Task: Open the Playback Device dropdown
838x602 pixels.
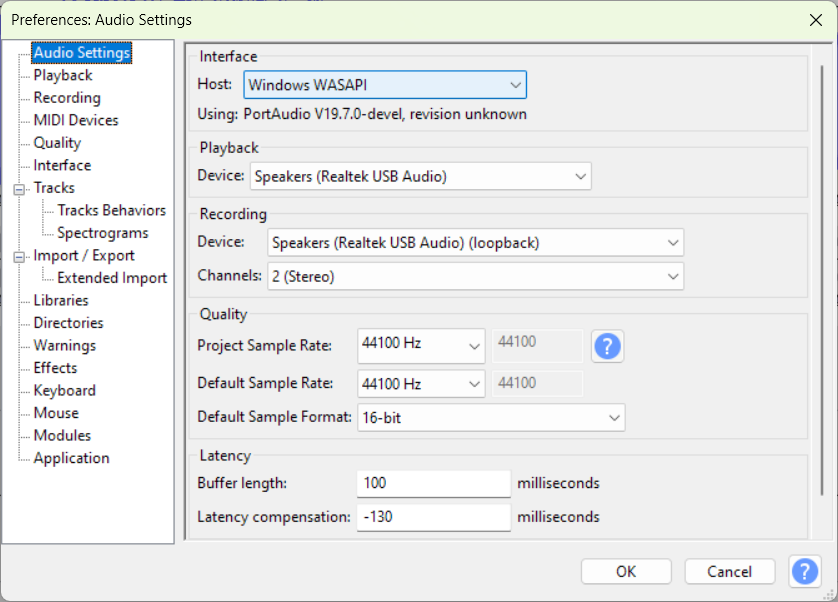Action: pos(420,177)
